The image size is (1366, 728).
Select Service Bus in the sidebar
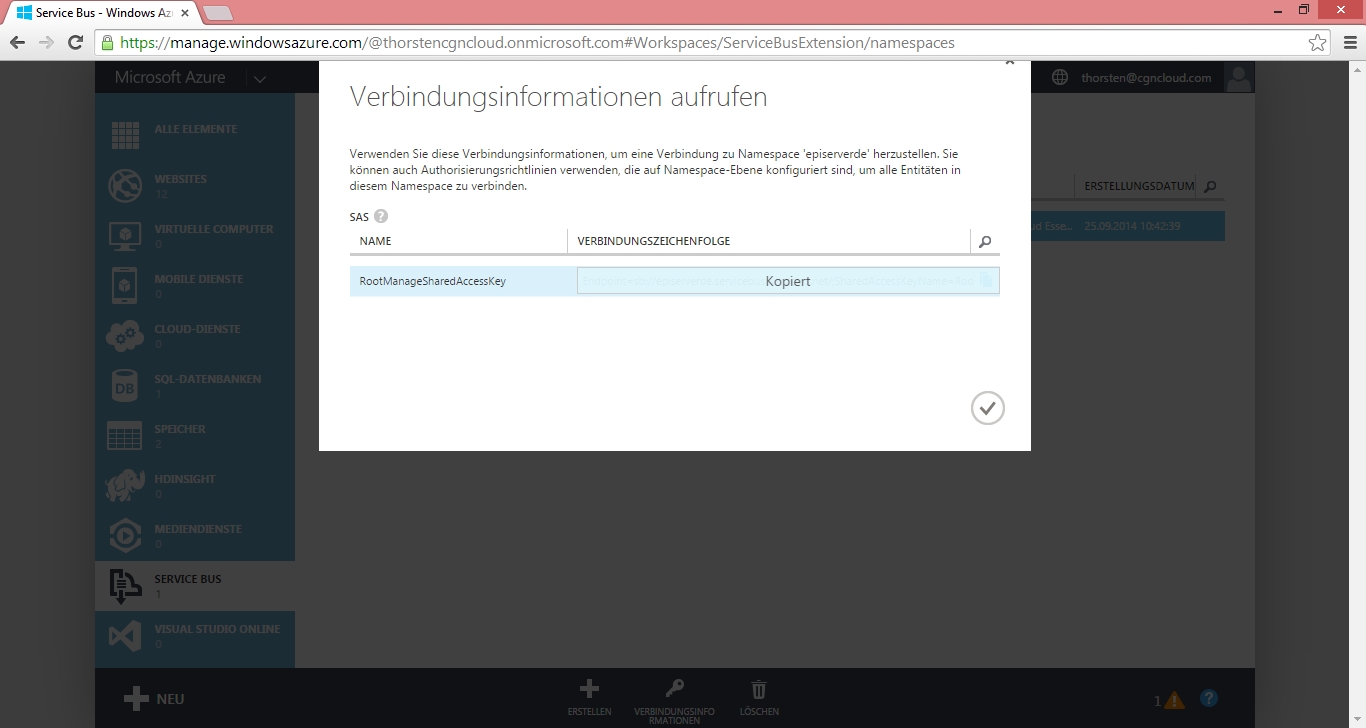[188, 585]
